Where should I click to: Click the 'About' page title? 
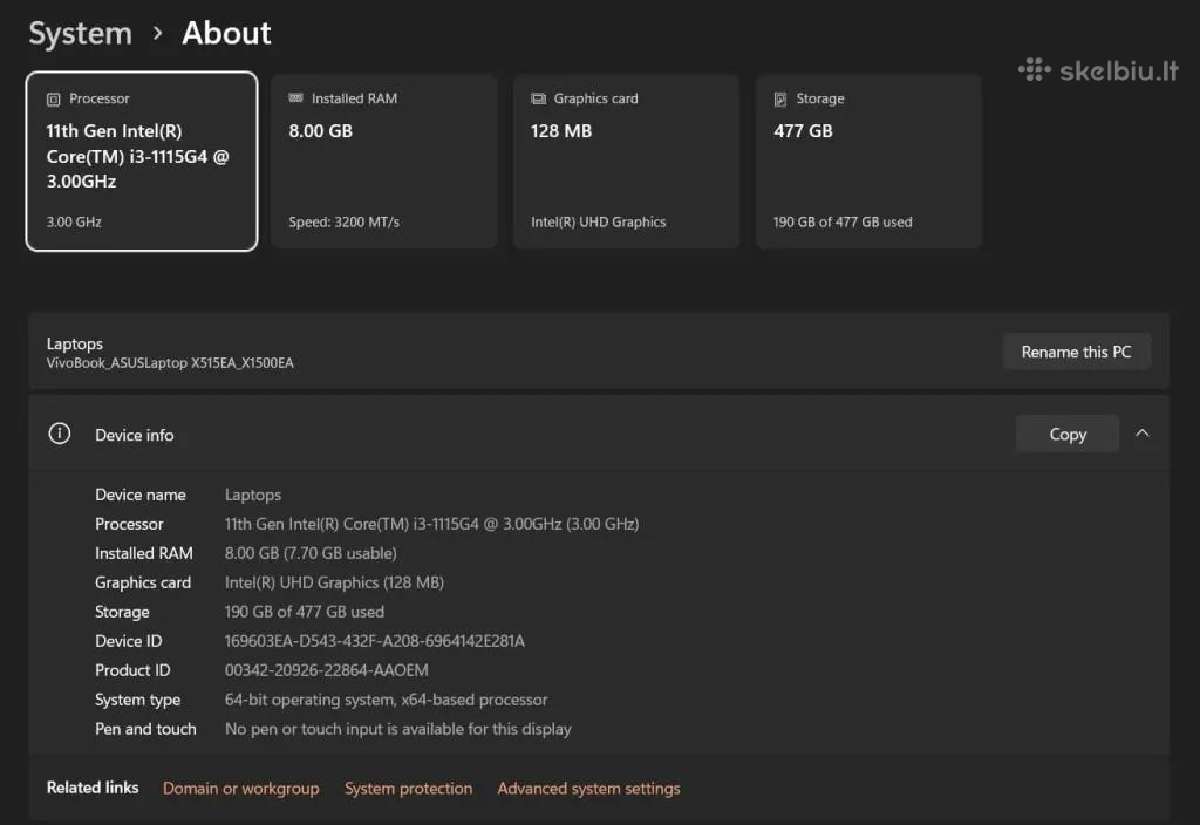(227, 33)
